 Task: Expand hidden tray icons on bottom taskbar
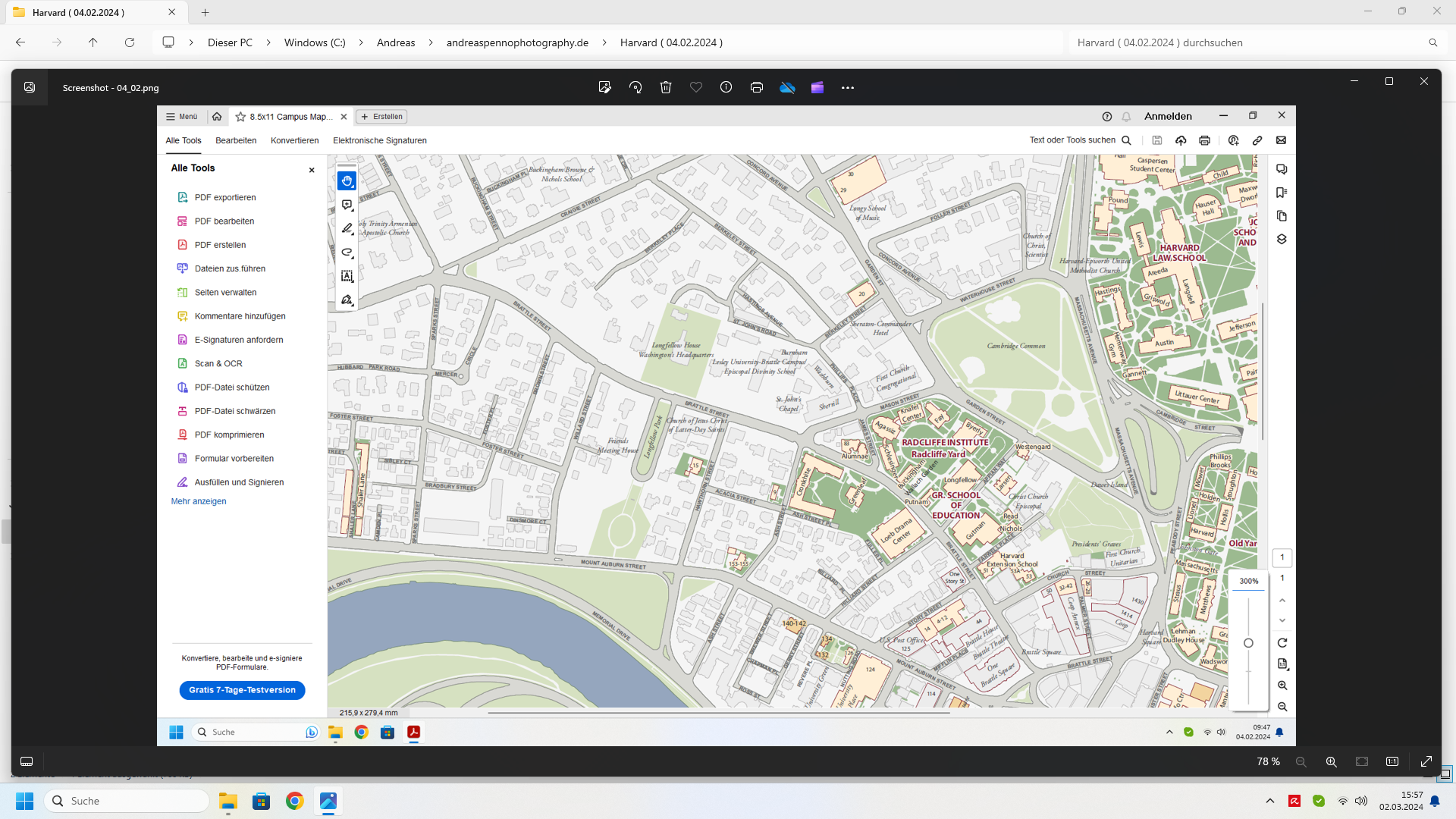click(x=1270, y=801)
